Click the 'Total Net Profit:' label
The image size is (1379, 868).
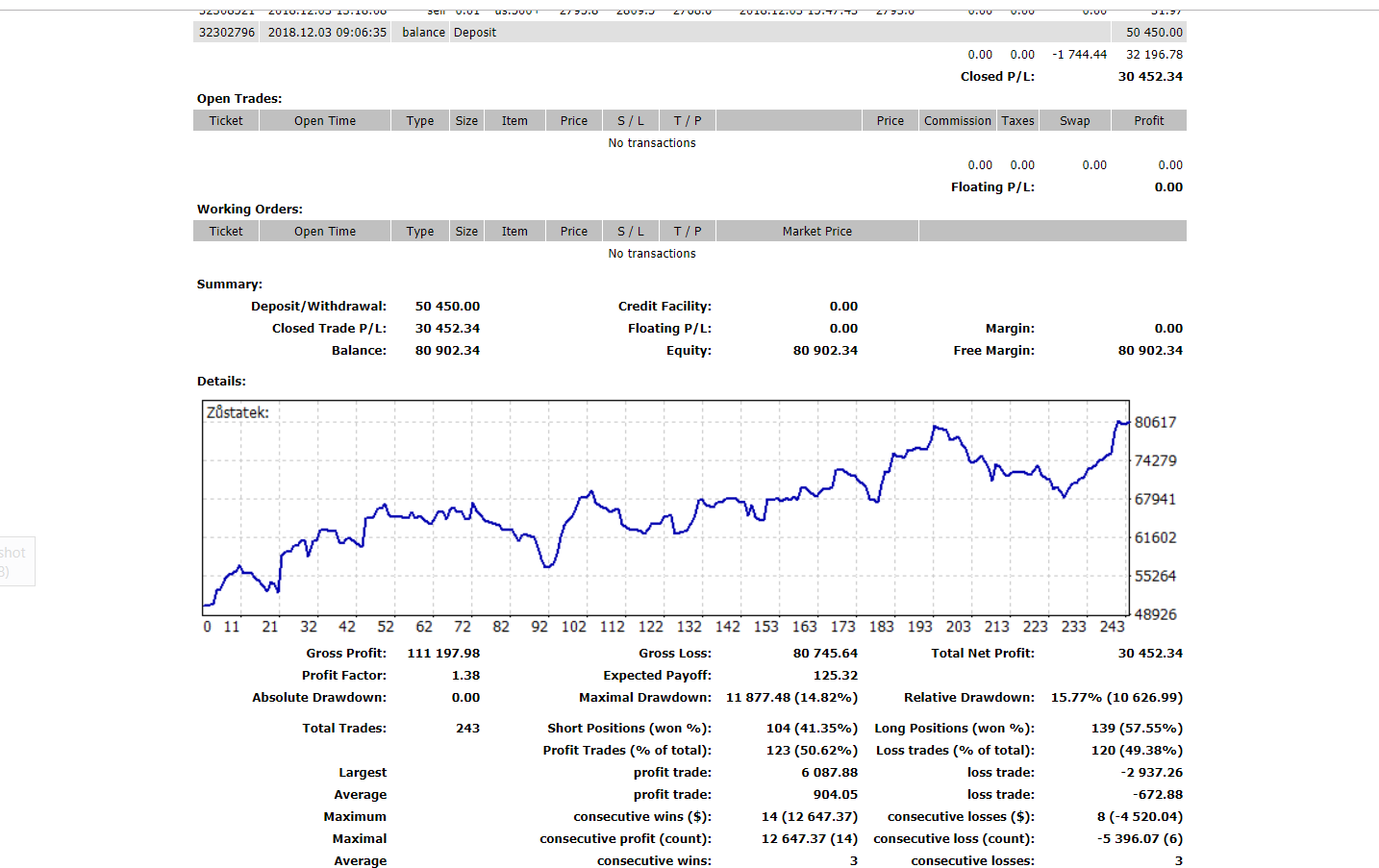983,654
